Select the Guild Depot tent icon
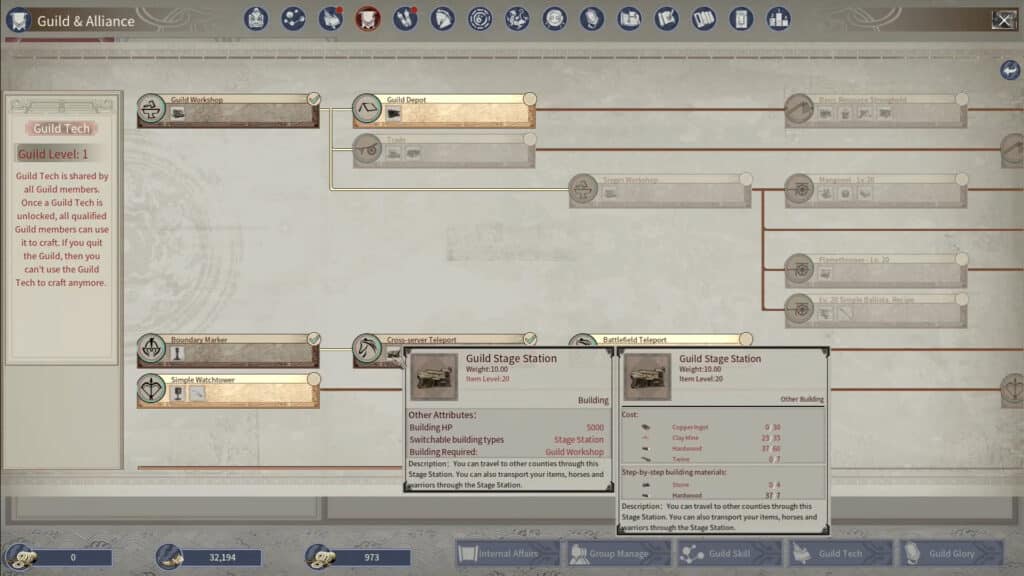This screenshot has width=1024, height=576. (x=367, y=108)
